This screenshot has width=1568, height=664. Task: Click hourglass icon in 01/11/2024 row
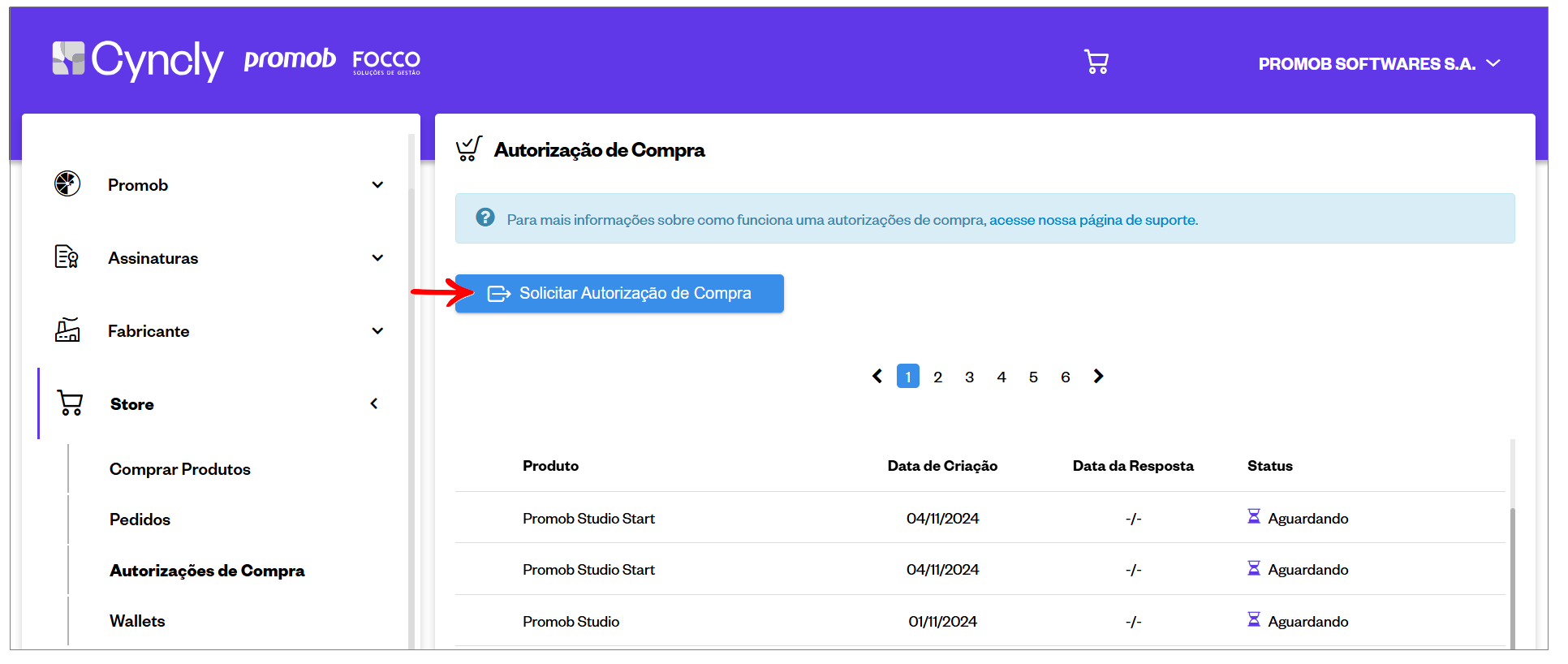1254,619
